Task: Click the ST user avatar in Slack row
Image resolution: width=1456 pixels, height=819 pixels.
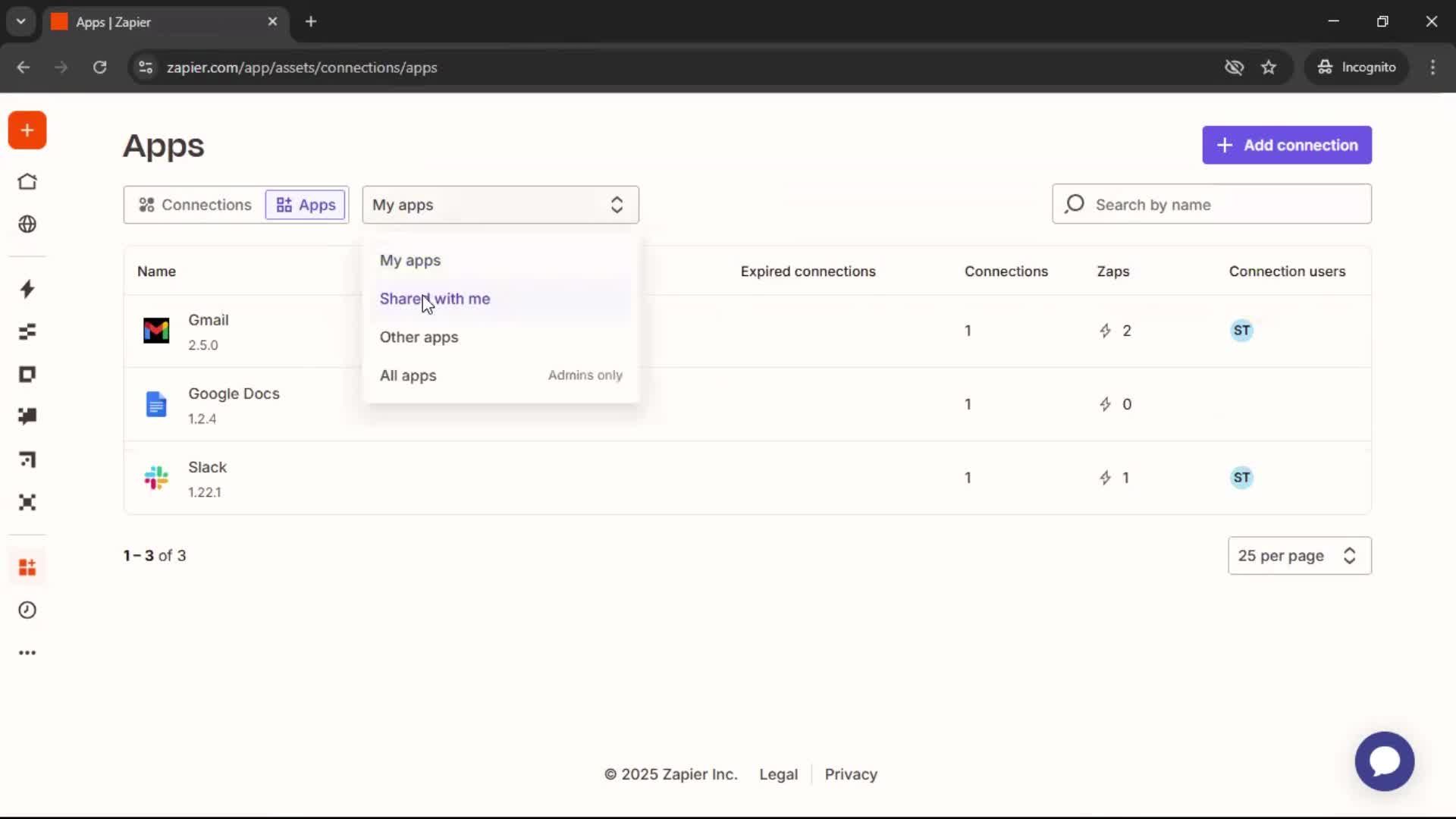Action: pyautogui.click(x=1241, y=478)
